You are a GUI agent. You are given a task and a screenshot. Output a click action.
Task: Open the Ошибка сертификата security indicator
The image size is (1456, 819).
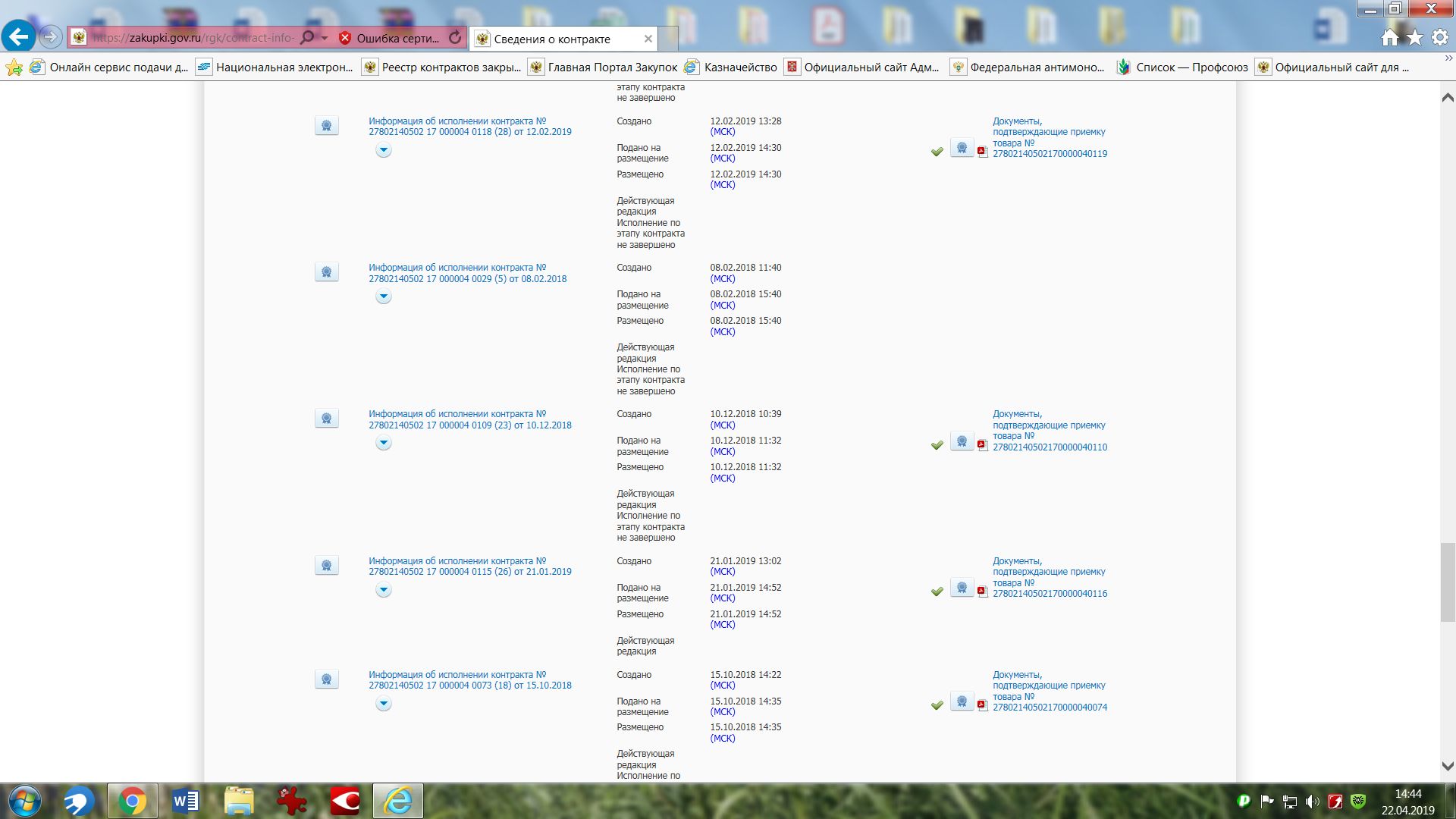point(389,38)
